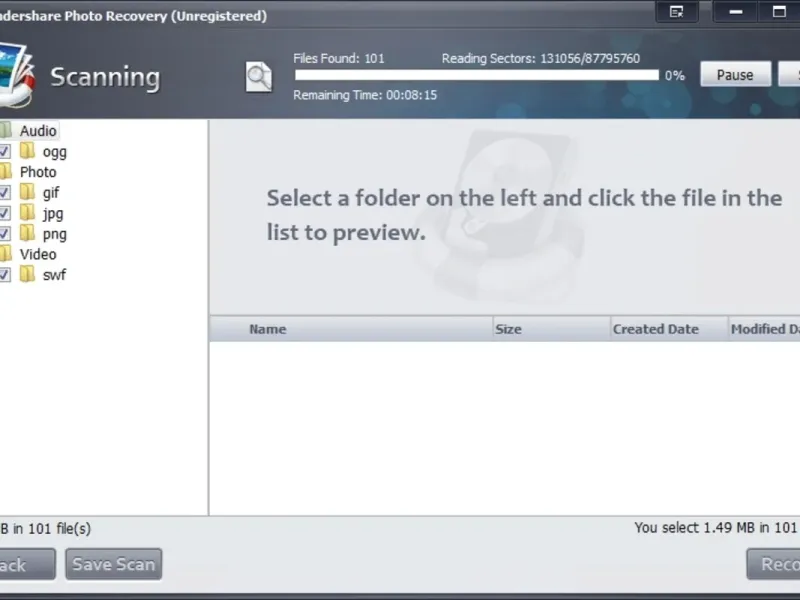Open the jpg folder icon
Screen dimensions: 800x600
click(x=28, y=212)
